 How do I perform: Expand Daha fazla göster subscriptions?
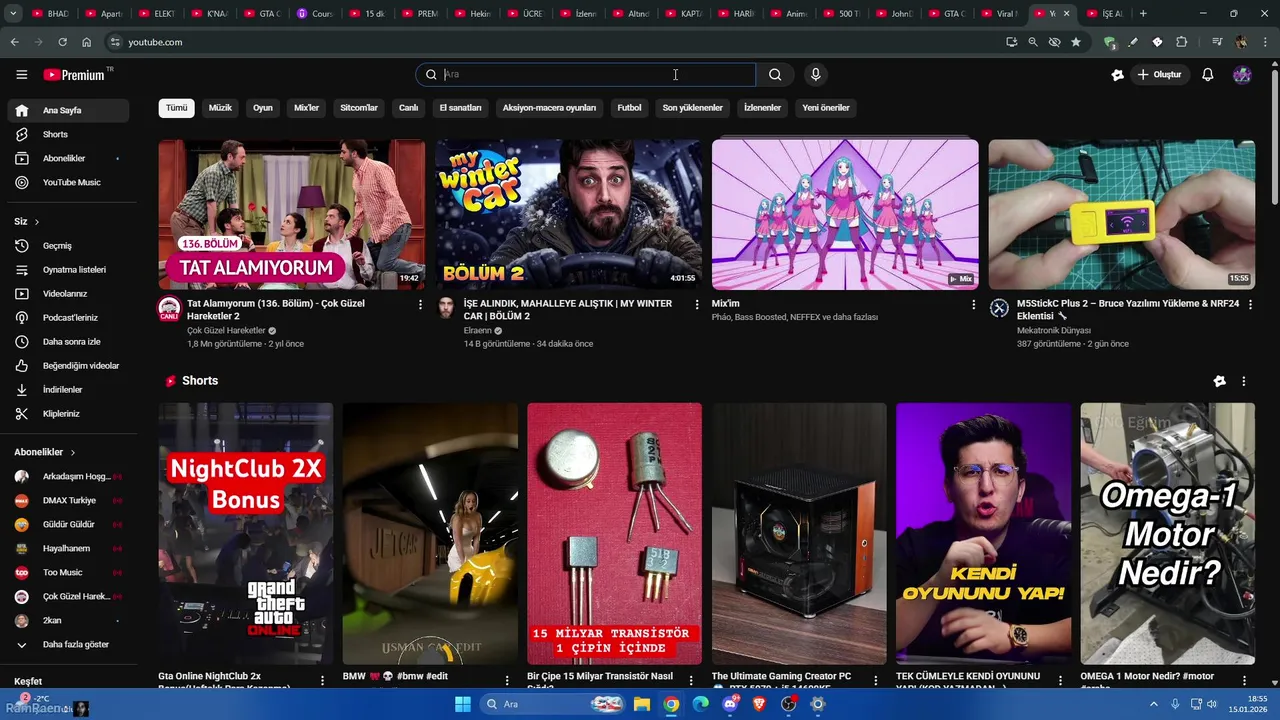coord(68,645)
